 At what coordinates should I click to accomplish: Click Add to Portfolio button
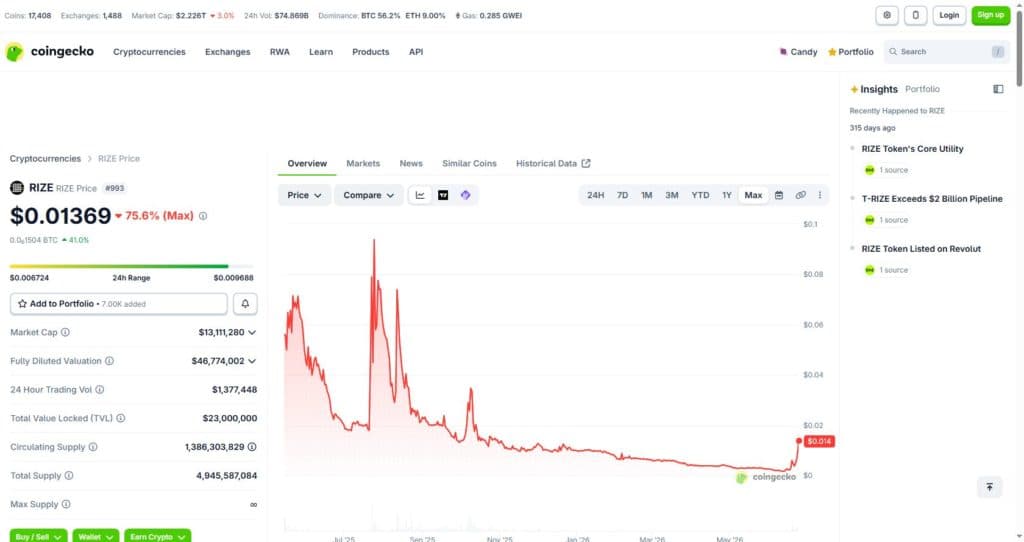[x=119, y=304]
